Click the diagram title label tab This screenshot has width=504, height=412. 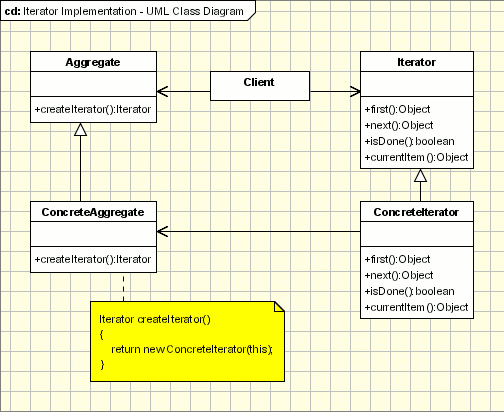point(128,11)
